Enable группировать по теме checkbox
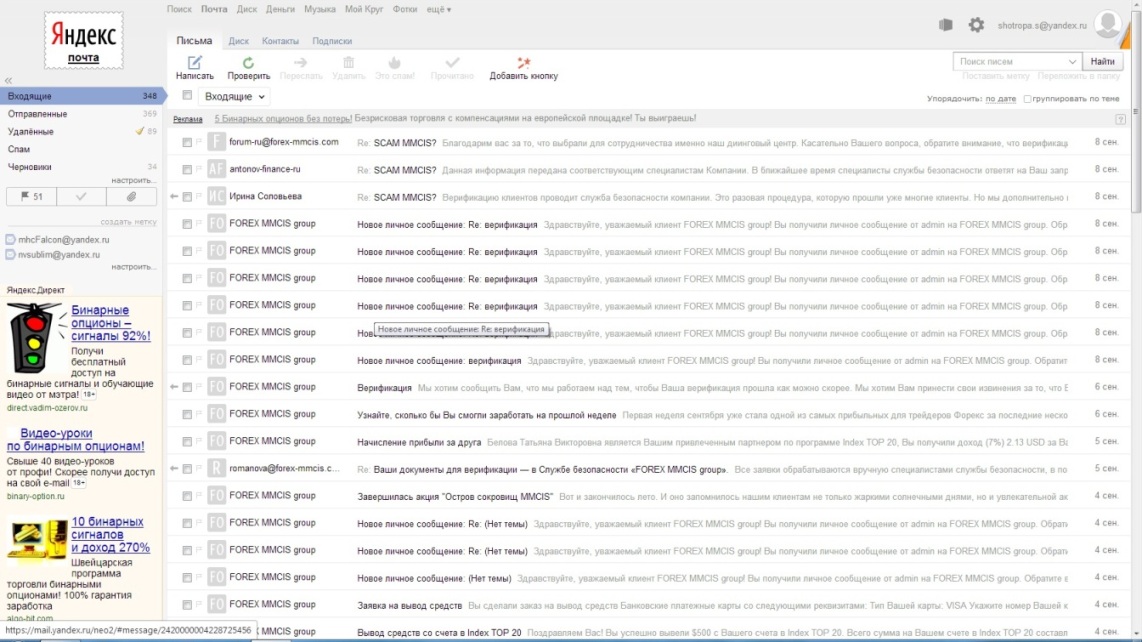Screen dimensions: 1142x642 (1027, 99)
